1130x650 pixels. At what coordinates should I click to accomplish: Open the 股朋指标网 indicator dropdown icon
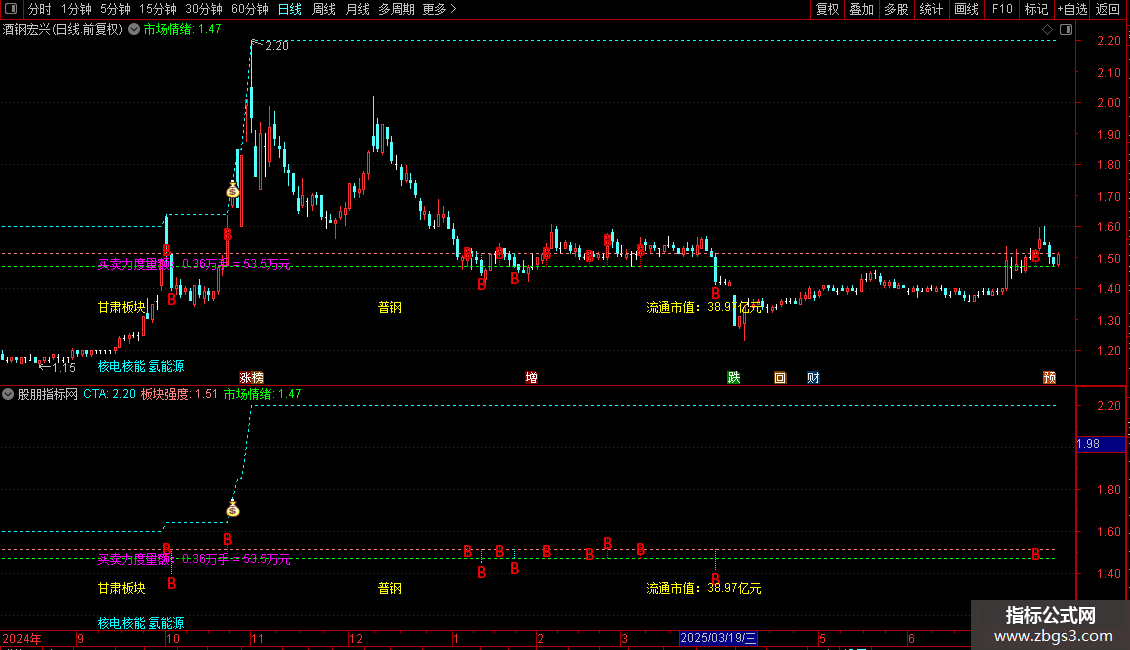coord(8,394)
